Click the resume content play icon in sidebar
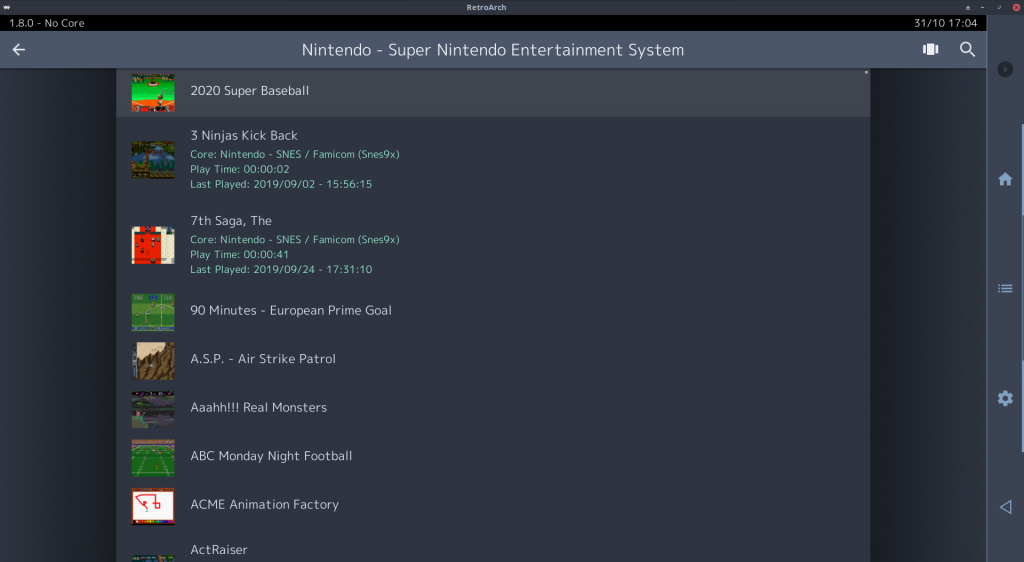1024x562 pixels. click(1005, 69)
